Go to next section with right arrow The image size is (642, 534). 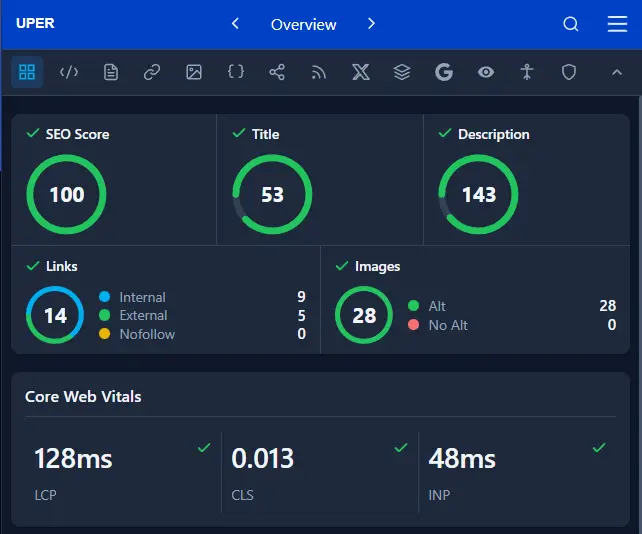(371, 24)
